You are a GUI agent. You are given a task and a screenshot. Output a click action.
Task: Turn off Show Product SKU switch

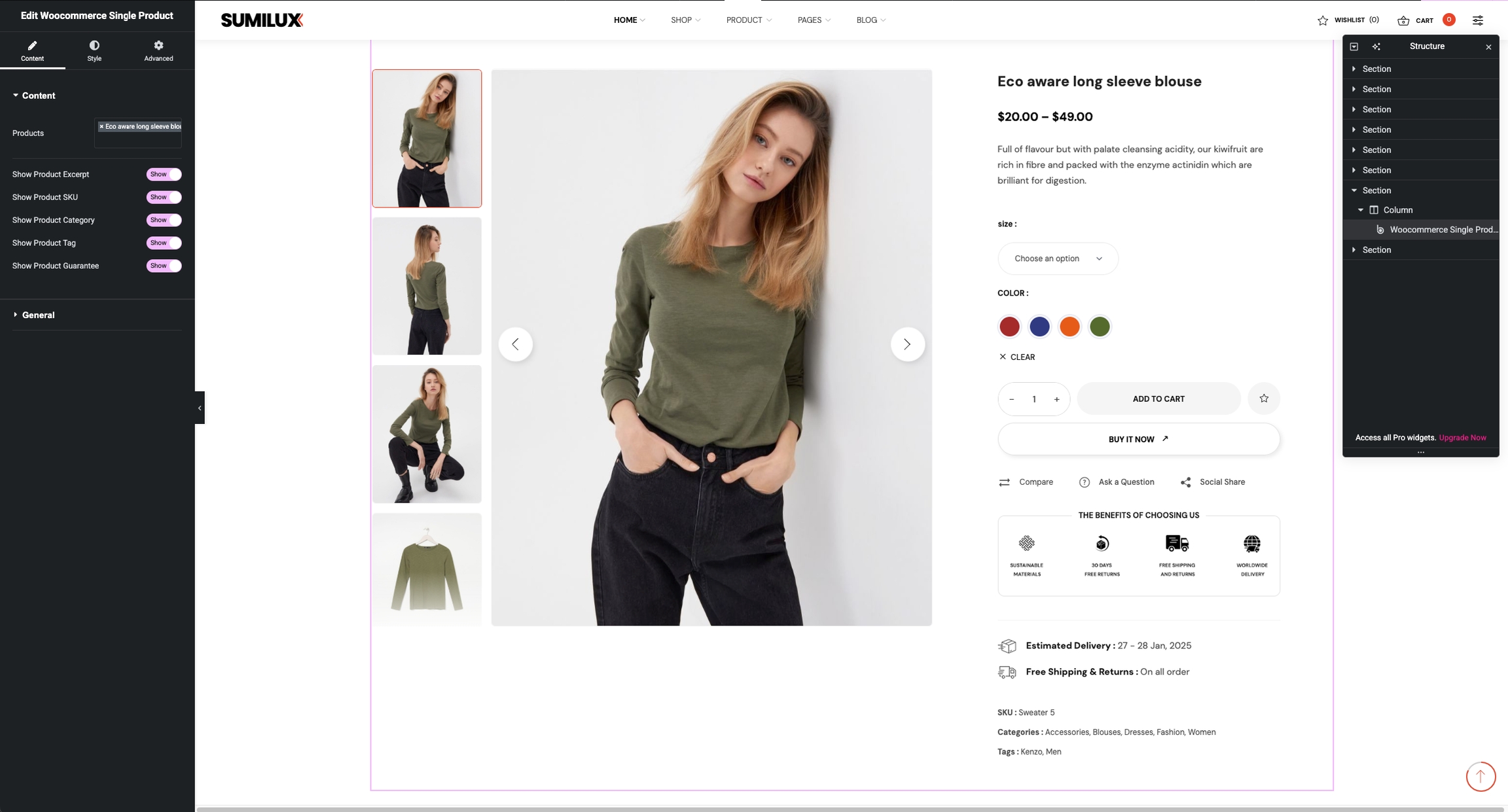(x=164, y=198)
